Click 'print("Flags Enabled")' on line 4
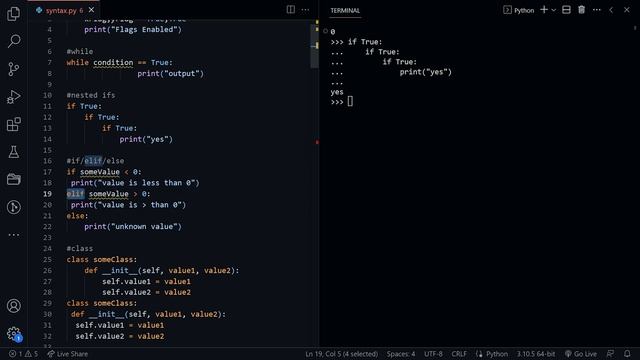The image size is (640, 360). click(x=133, y=29)
